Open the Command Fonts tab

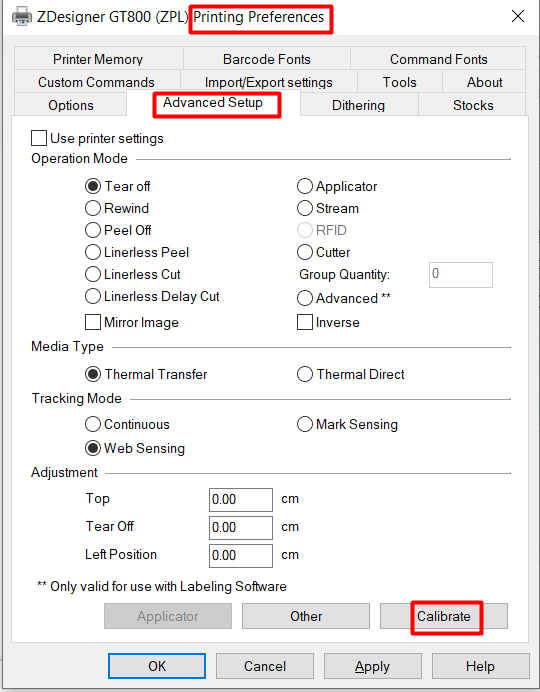point(439,59)
